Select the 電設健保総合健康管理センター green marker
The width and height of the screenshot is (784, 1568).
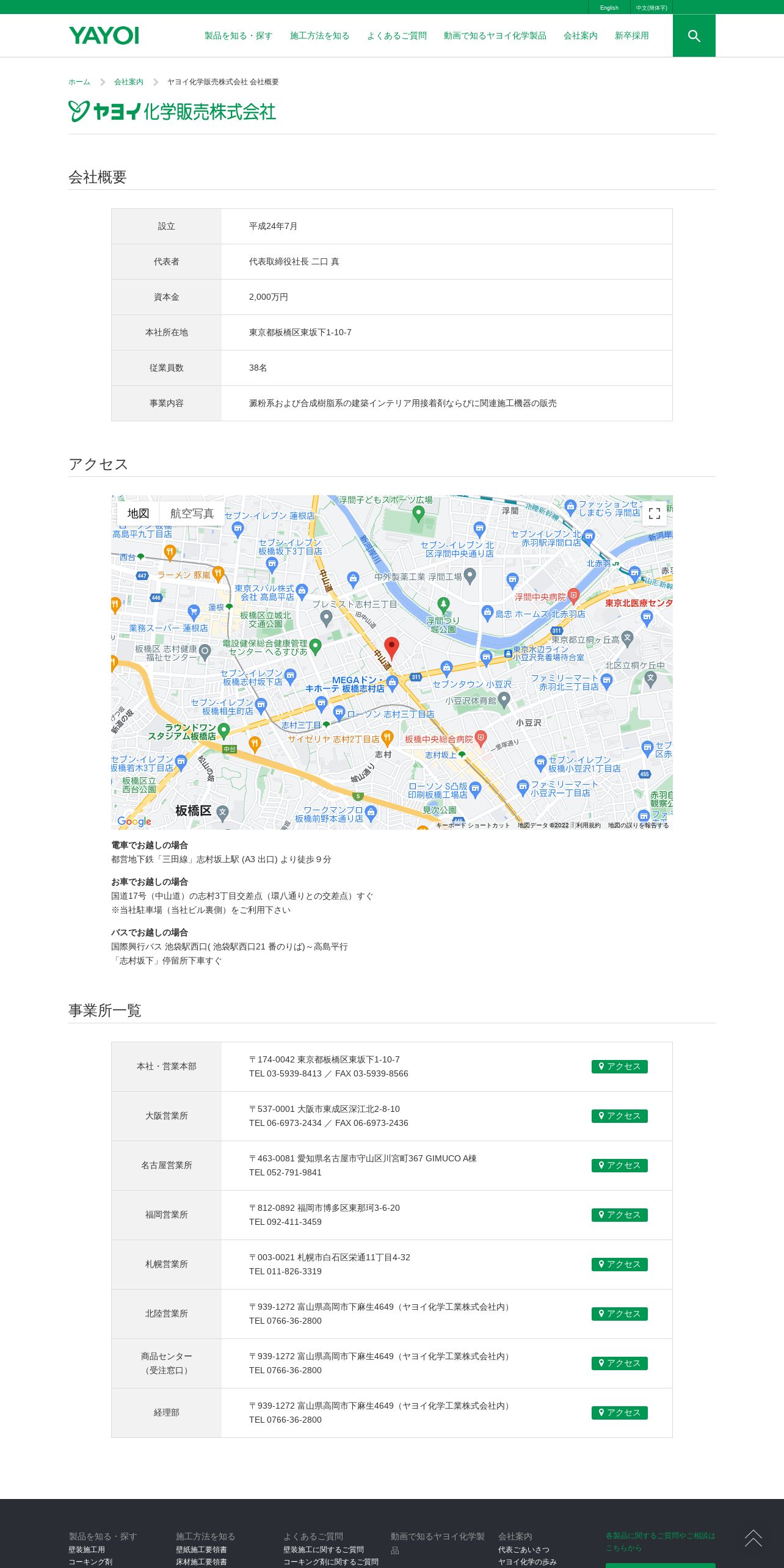click(315, 646)
